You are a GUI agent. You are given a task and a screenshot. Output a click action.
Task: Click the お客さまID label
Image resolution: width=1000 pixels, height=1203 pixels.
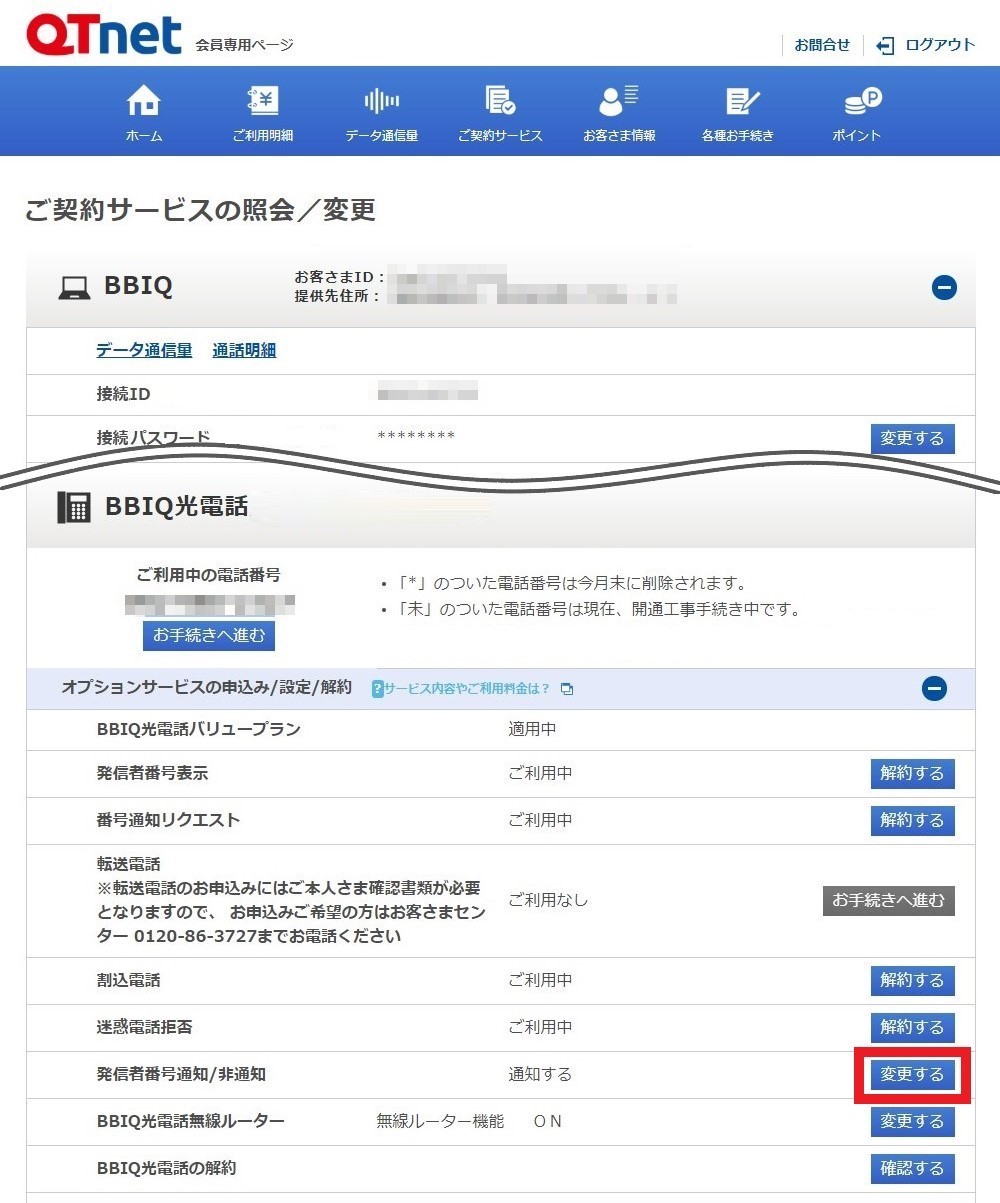(x=340, y=277)
